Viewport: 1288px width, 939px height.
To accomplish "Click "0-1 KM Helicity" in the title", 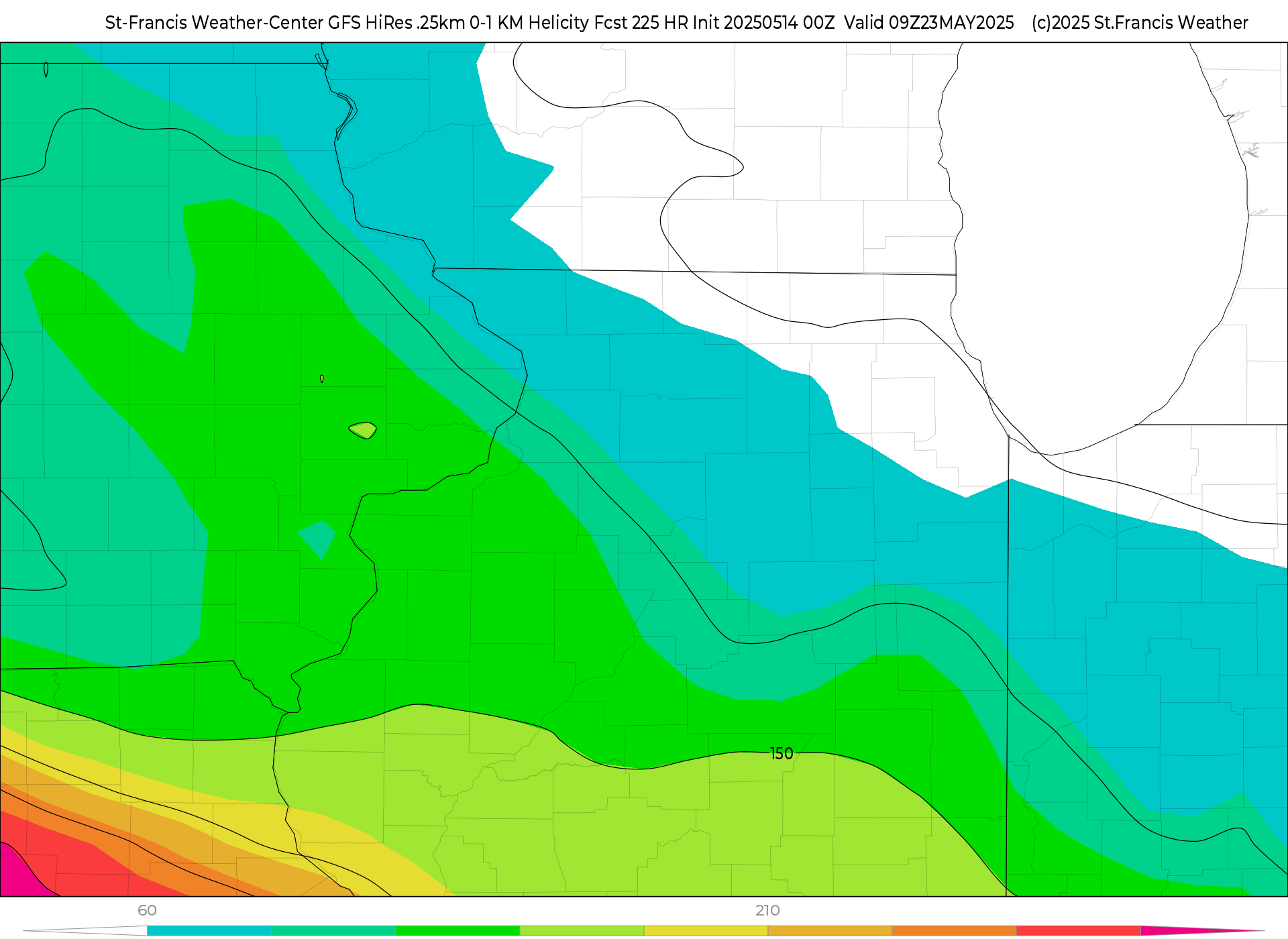I will point(529,23).
